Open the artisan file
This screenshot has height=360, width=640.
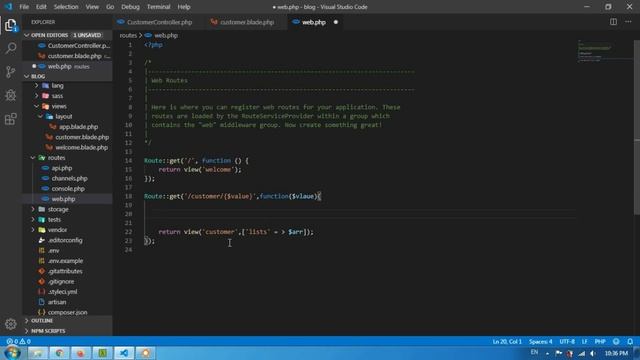57,302
